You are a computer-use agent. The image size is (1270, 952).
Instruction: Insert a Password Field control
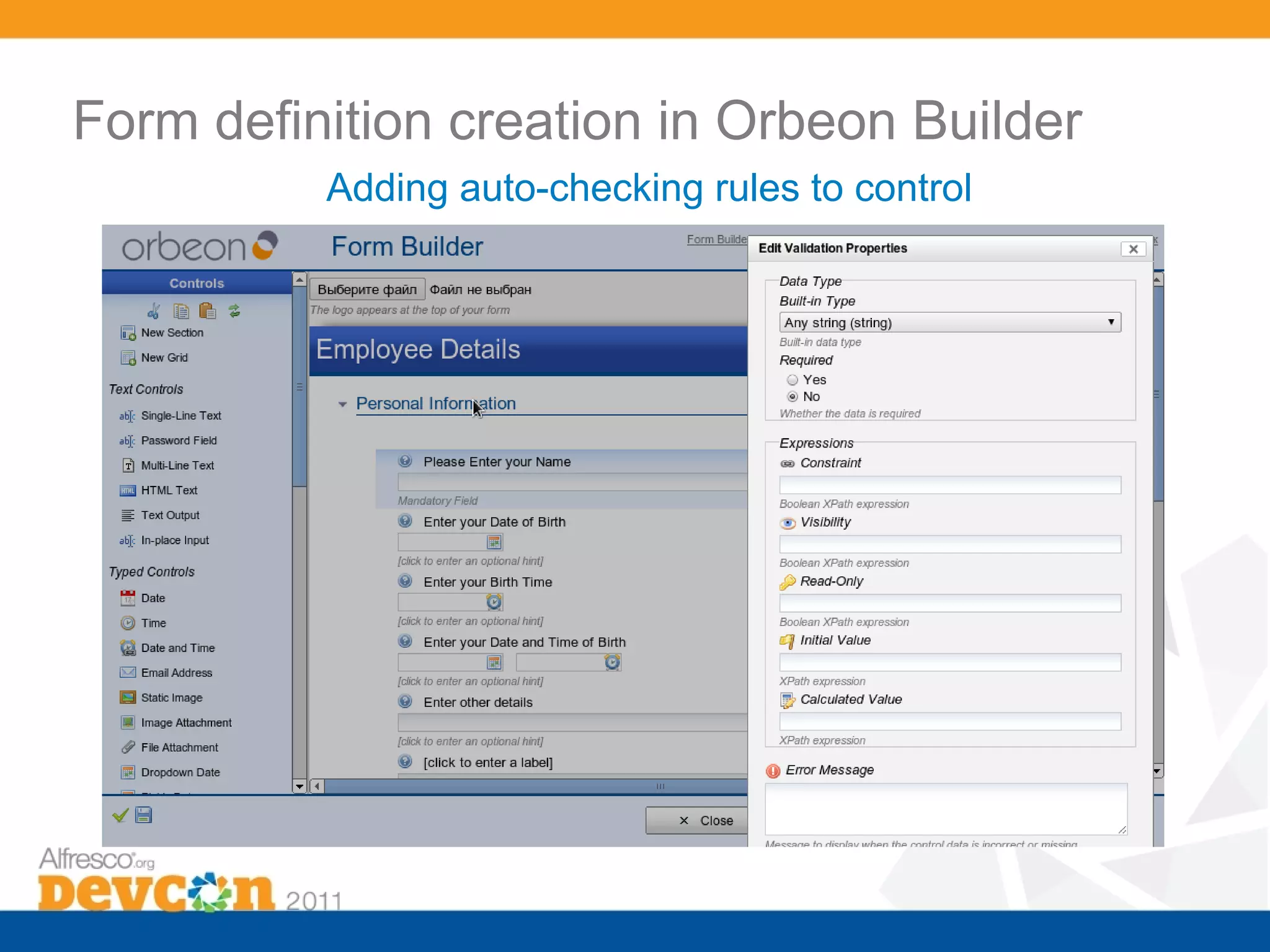(x=168, y=441)
